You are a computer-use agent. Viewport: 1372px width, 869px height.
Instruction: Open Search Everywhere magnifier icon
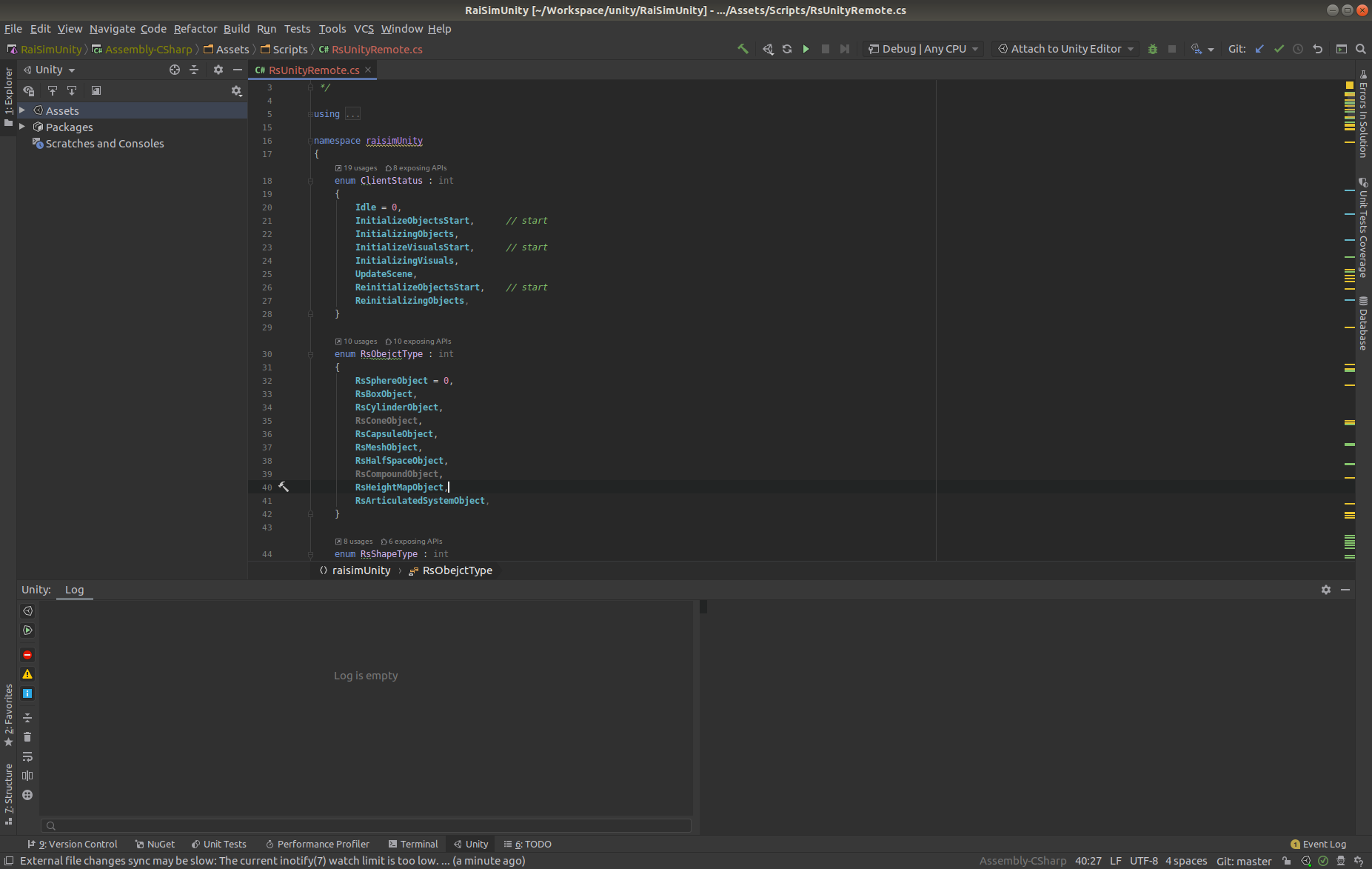[x=1361, y=49]
